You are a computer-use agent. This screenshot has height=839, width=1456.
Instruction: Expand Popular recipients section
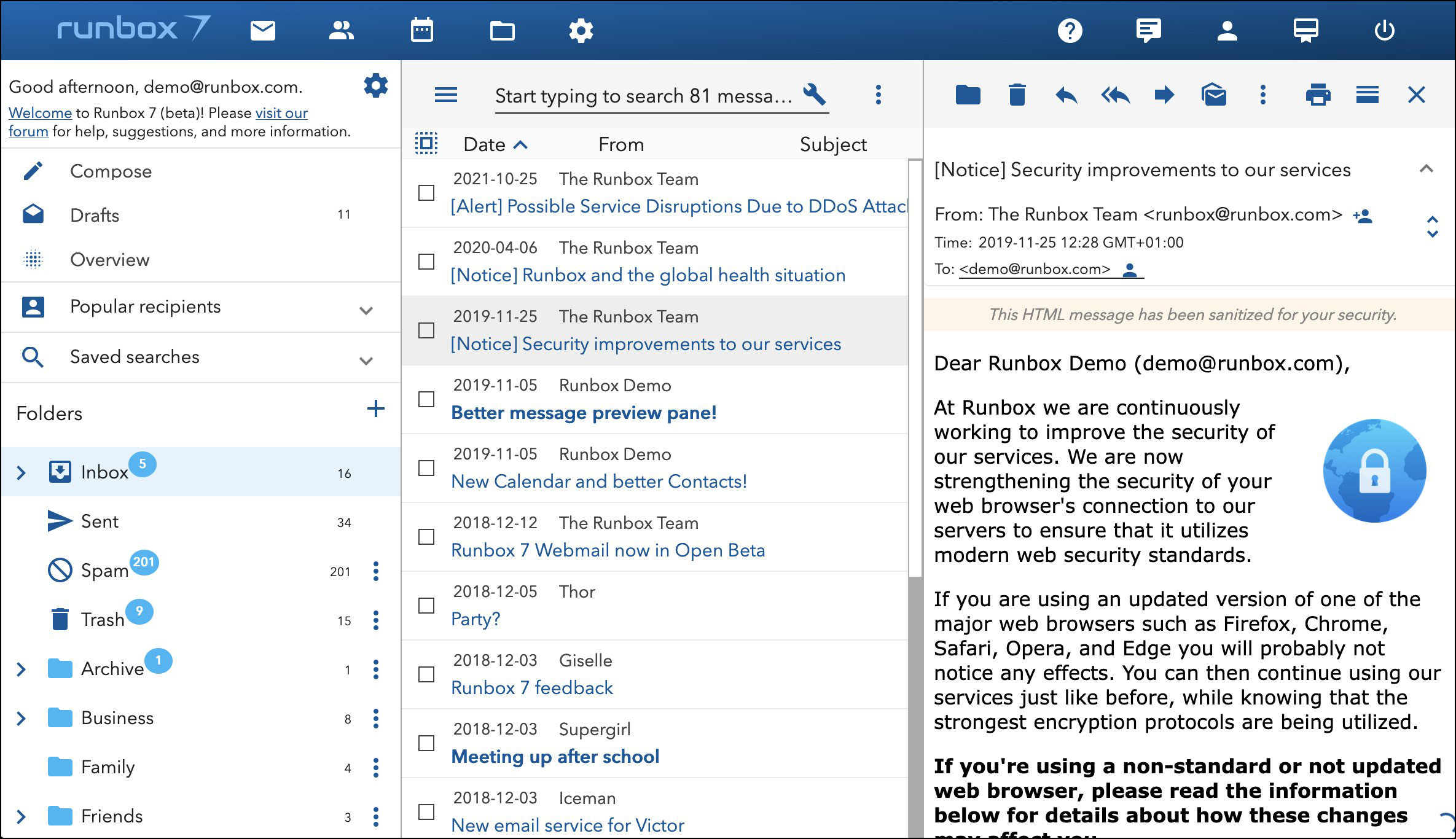pyautogui.click(x=366, y=310)
